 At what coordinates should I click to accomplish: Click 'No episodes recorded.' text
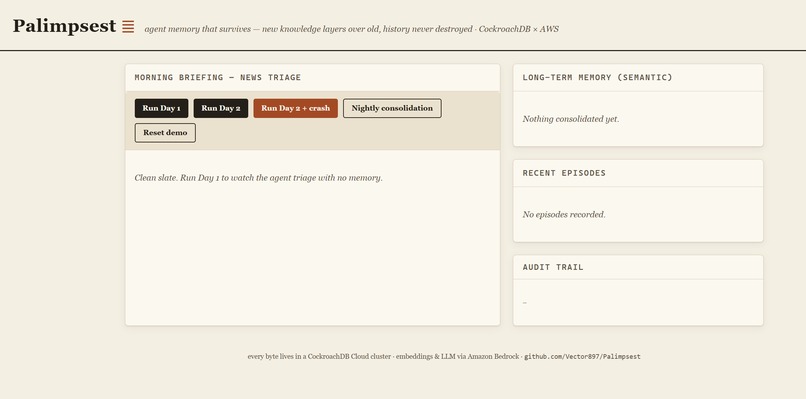(564, 214)
